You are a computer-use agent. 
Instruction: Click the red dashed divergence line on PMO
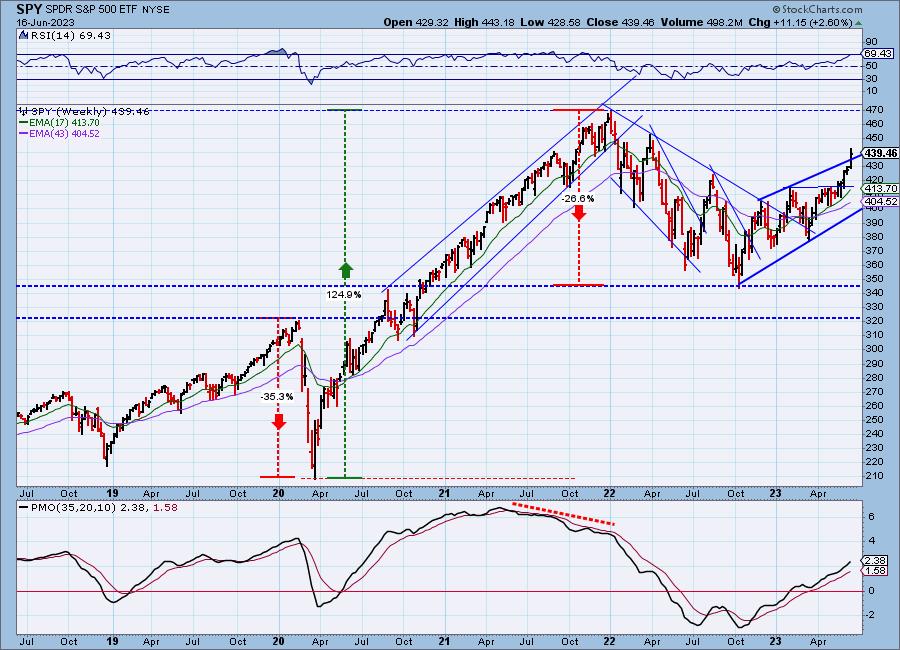point(563,514)
